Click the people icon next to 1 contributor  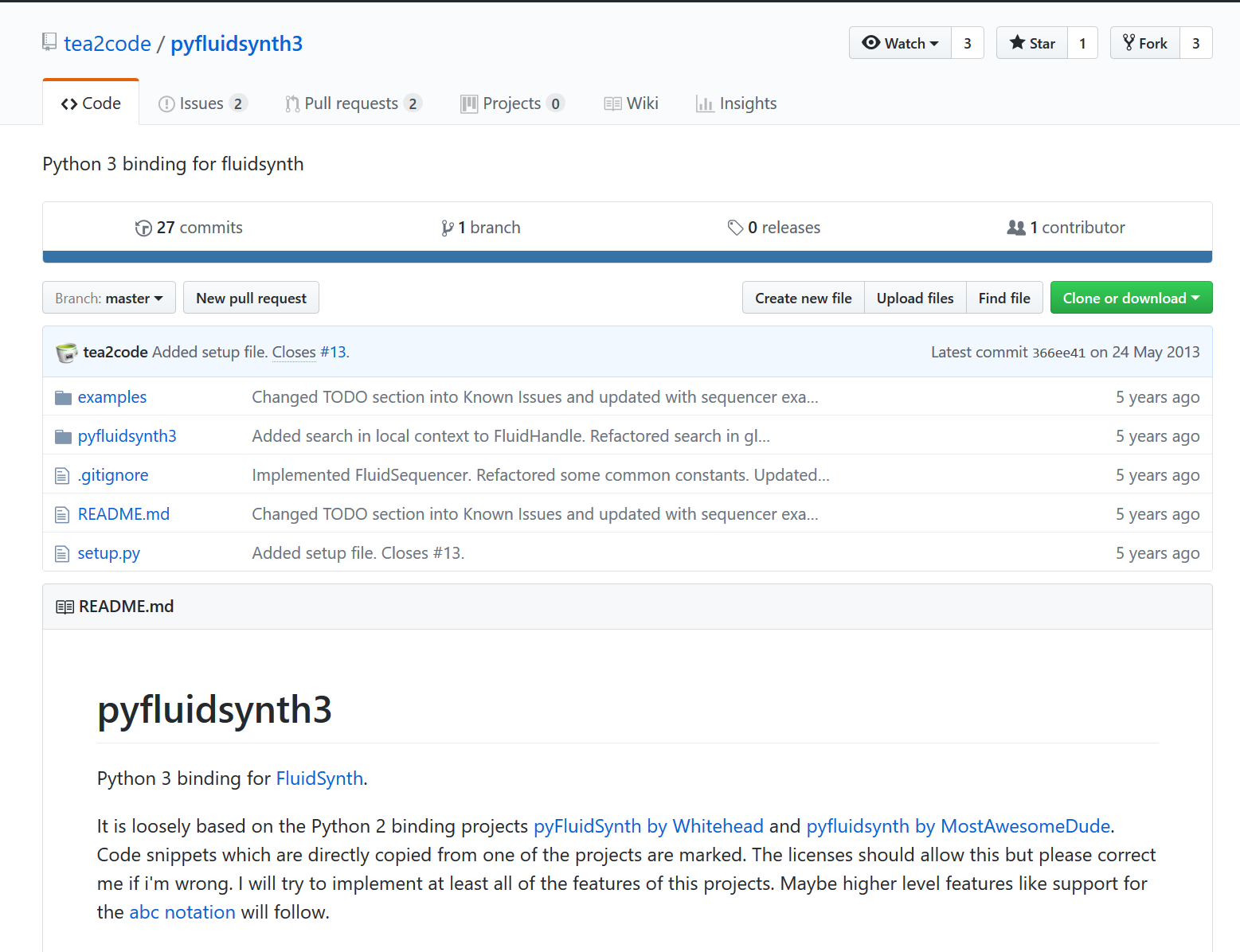point(1016,228)
